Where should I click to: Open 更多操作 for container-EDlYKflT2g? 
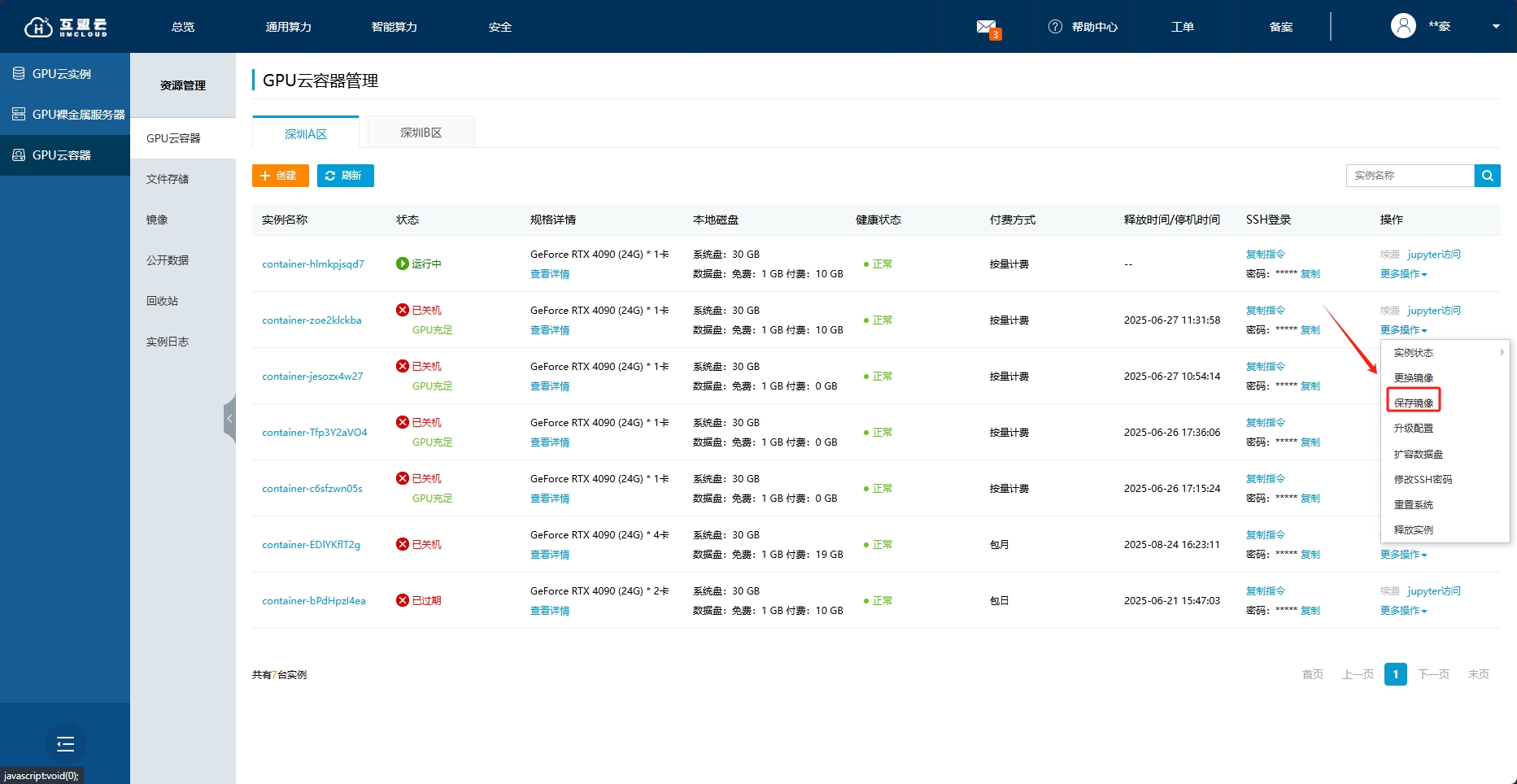click(x=1403, y=555)
